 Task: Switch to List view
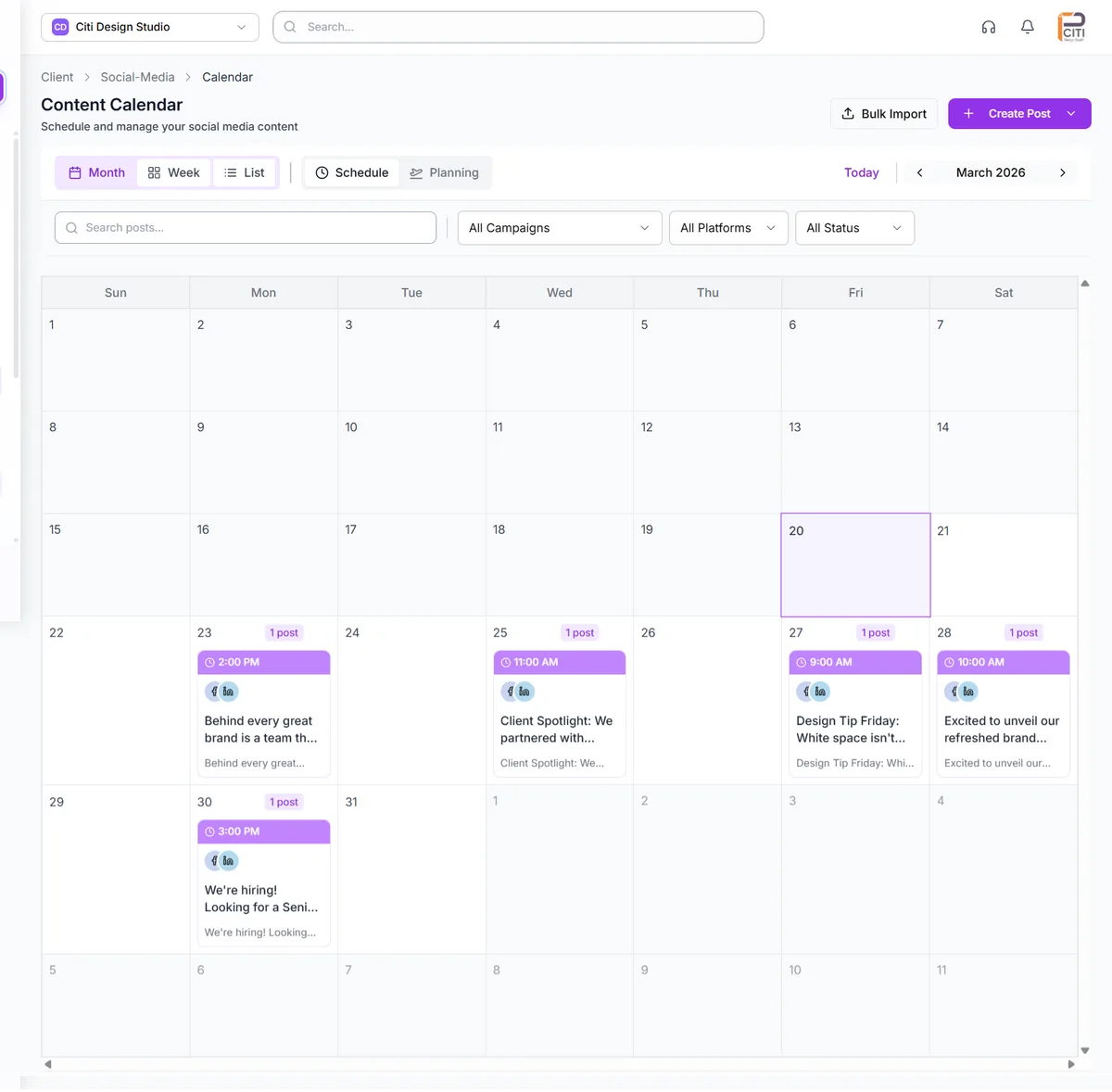click(x=245, y=172)
